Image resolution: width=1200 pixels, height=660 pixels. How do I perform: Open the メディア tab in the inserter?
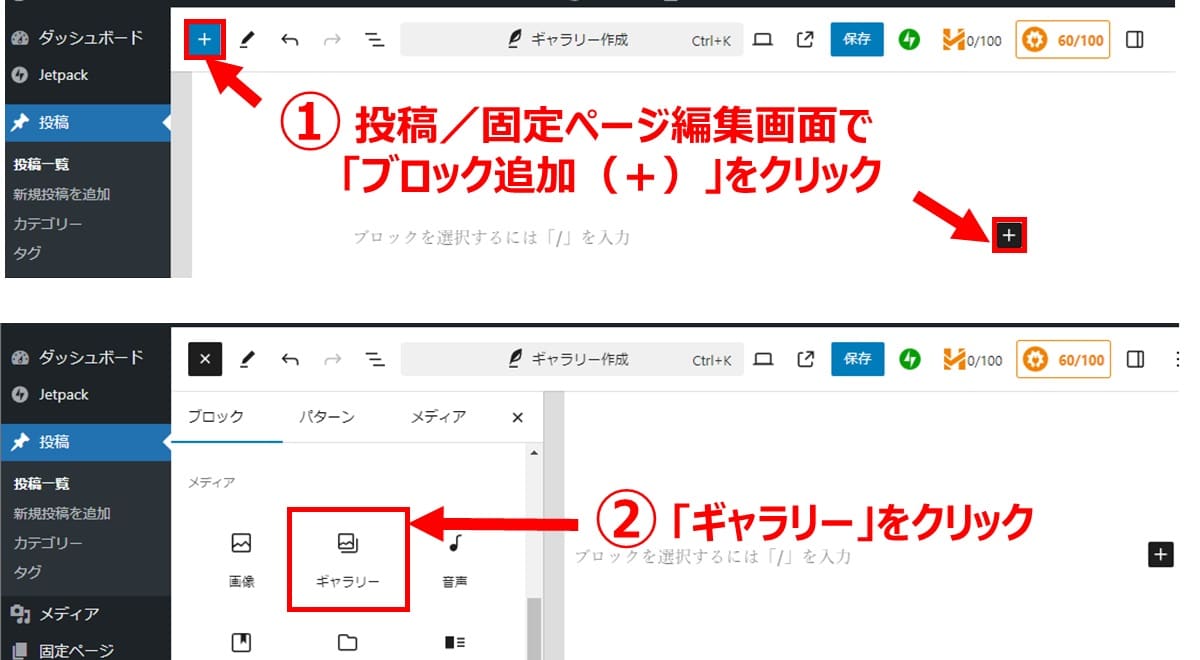(x=438, y=417)
